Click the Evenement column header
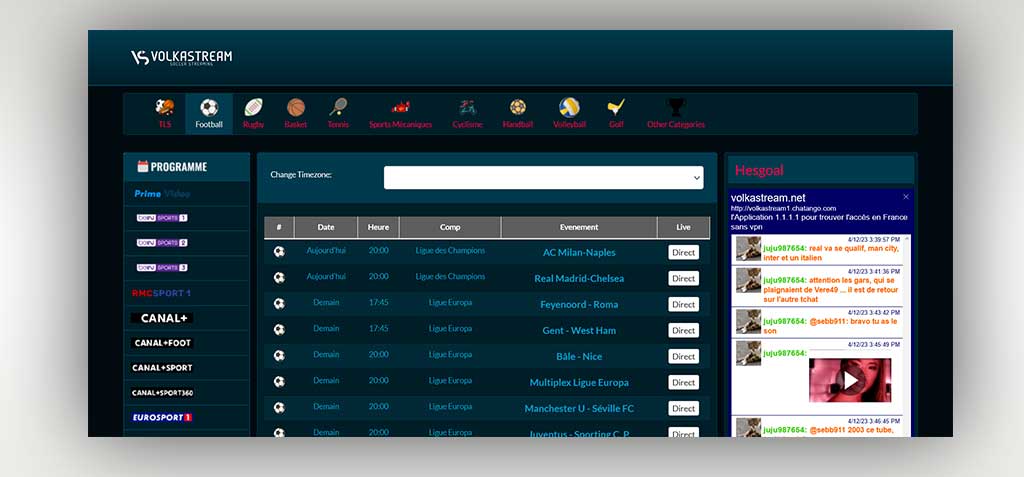1024x477 pixels. coord(579,227)
